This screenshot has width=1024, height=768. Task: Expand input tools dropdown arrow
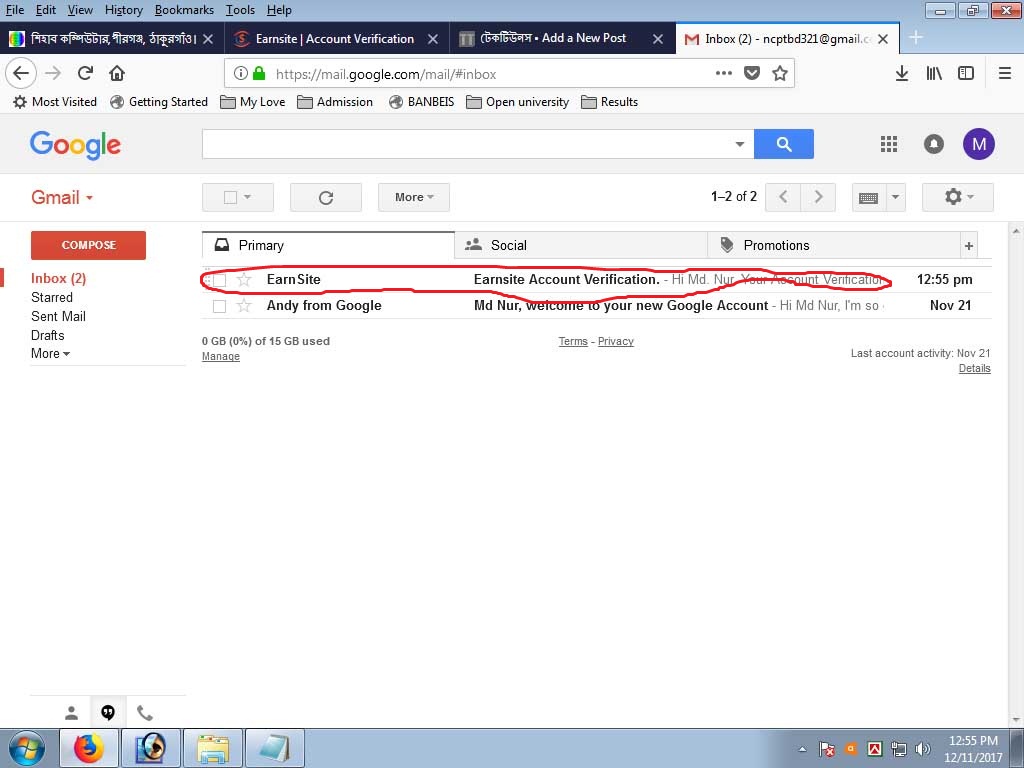click(896, 197)
